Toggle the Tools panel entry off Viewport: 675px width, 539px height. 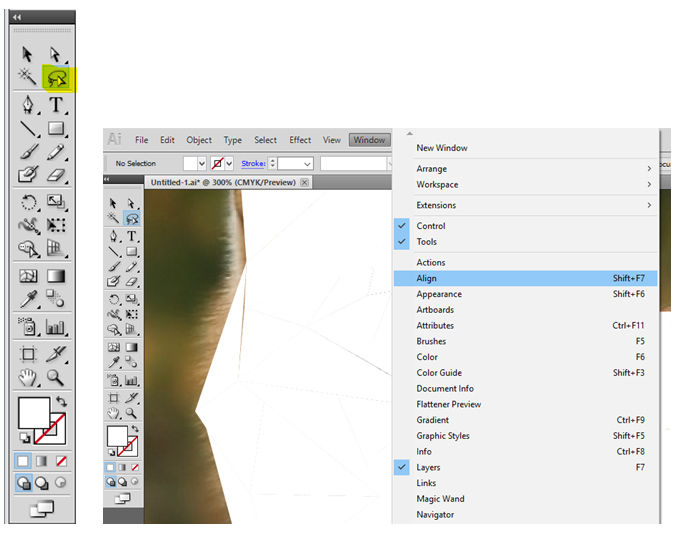click(427, 242)
